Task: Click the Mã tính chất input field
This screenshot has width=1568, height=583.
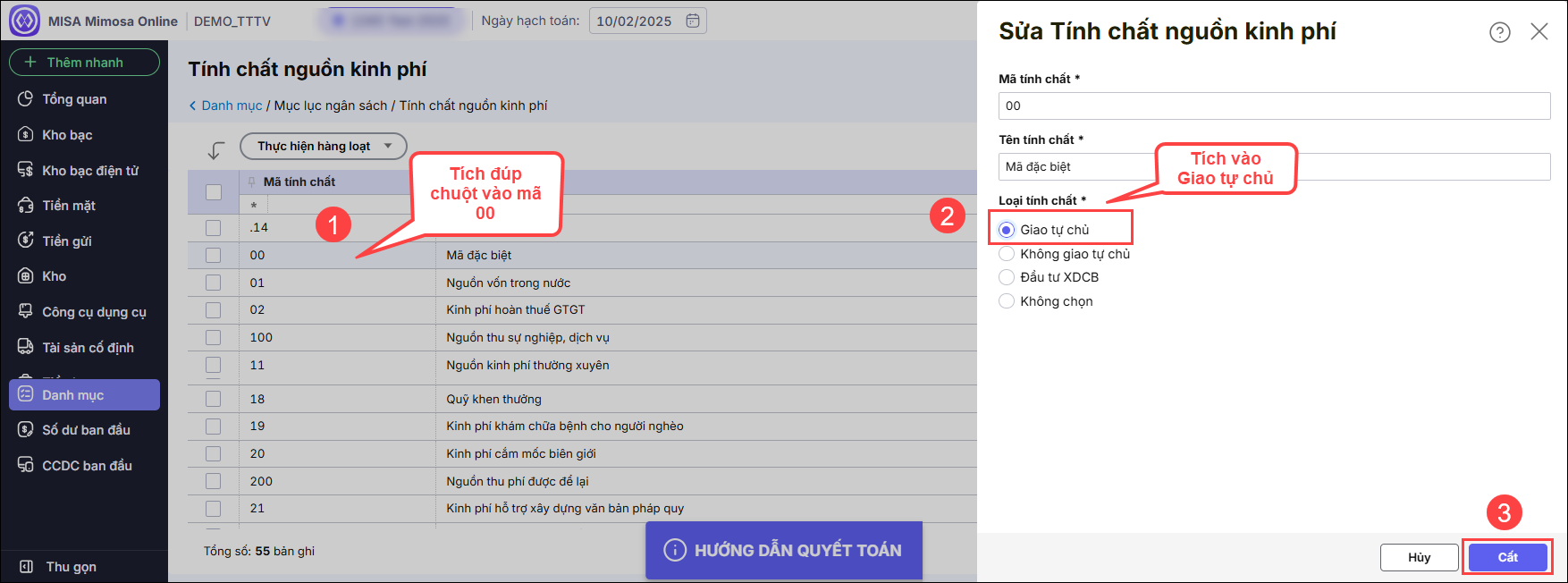Action: click(x=1275, y=106)
